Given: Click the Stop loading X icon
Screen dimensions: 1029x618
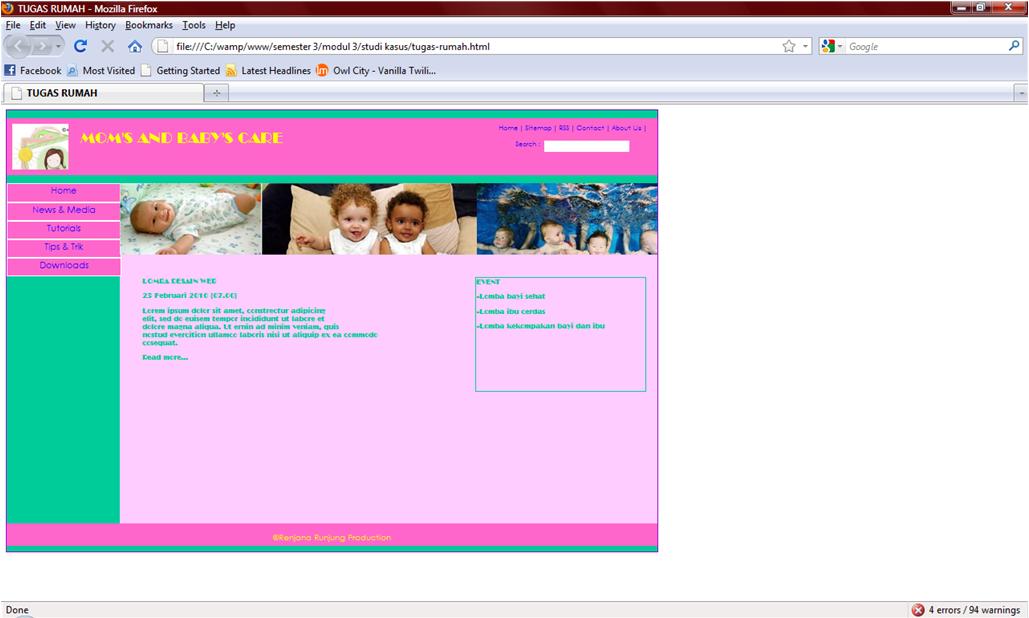Looking at the screenshot, I should 108,46.
